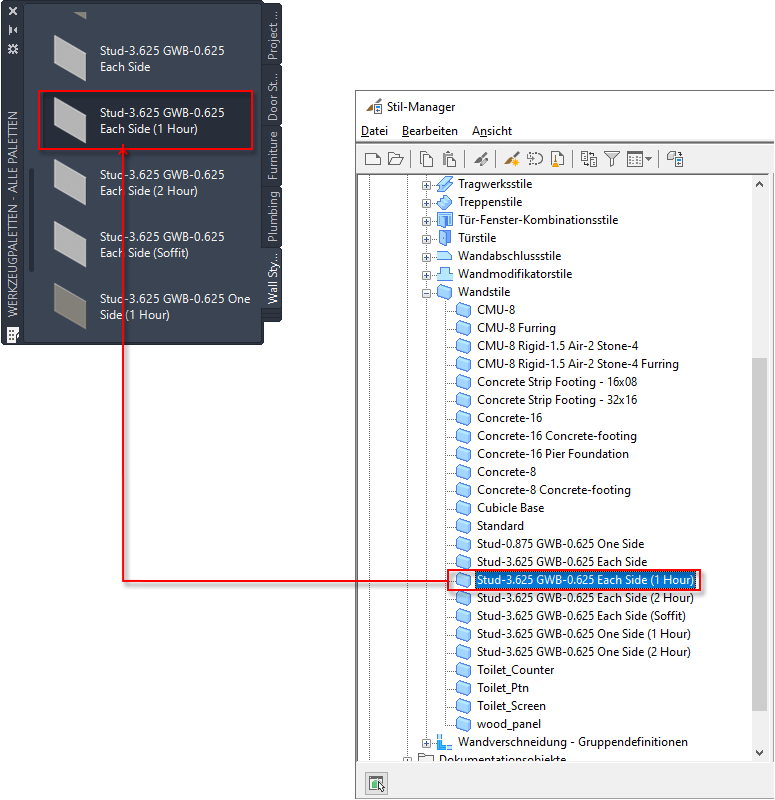Screen dimensions: 775x800
Task: Select Concrete-16 Pier Foundation style
Action: 553,454
